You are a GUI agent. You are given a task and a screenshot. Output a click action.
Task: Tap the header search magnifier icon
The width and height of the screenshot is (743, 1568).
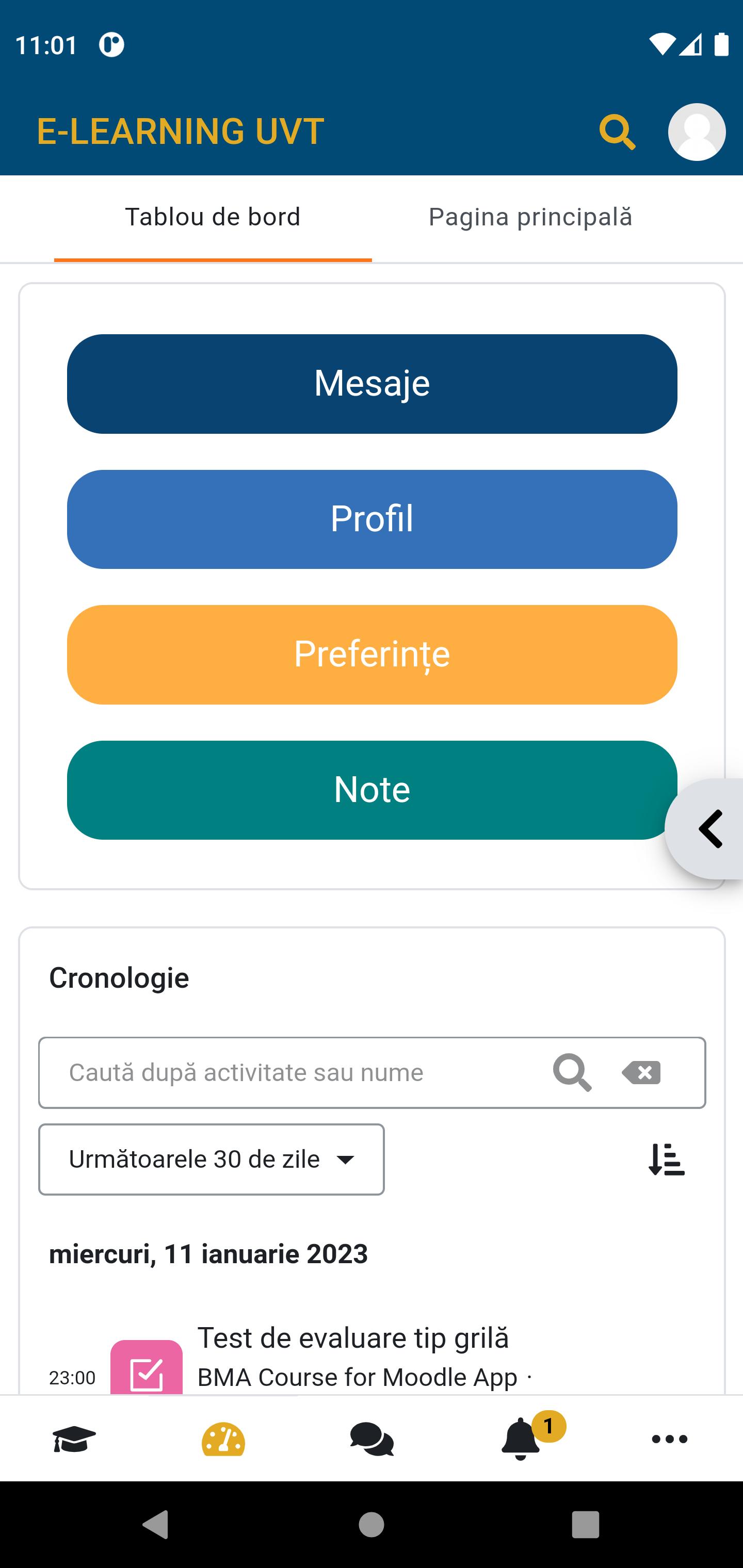click(x=617, y=132)
